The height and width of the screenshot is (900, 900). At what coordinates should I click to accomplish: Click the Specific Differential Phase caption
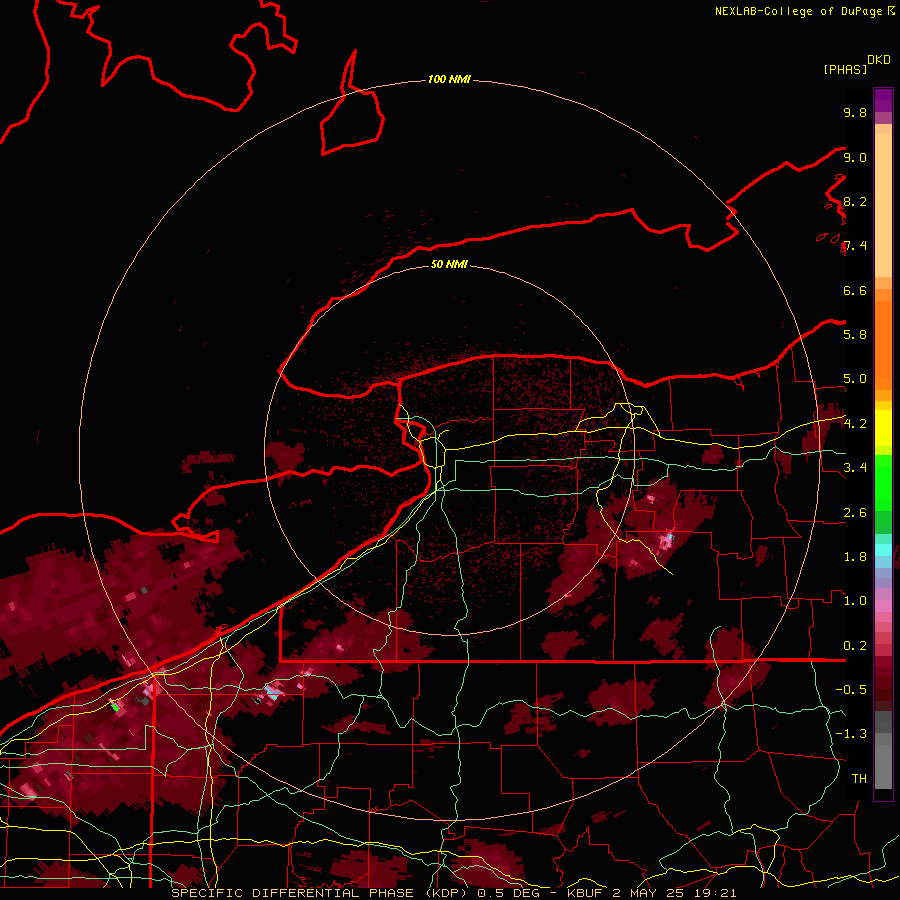click(x=453, y=893)
